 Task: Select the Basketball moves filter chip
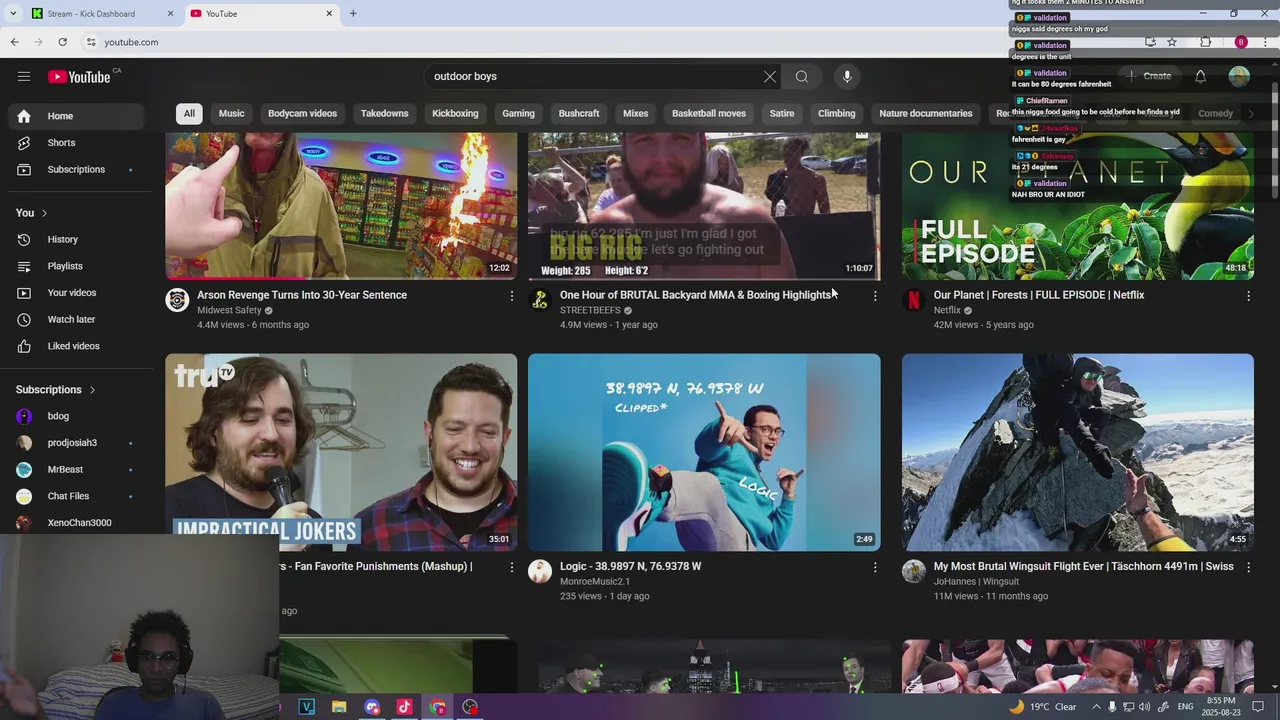[709, 113]
